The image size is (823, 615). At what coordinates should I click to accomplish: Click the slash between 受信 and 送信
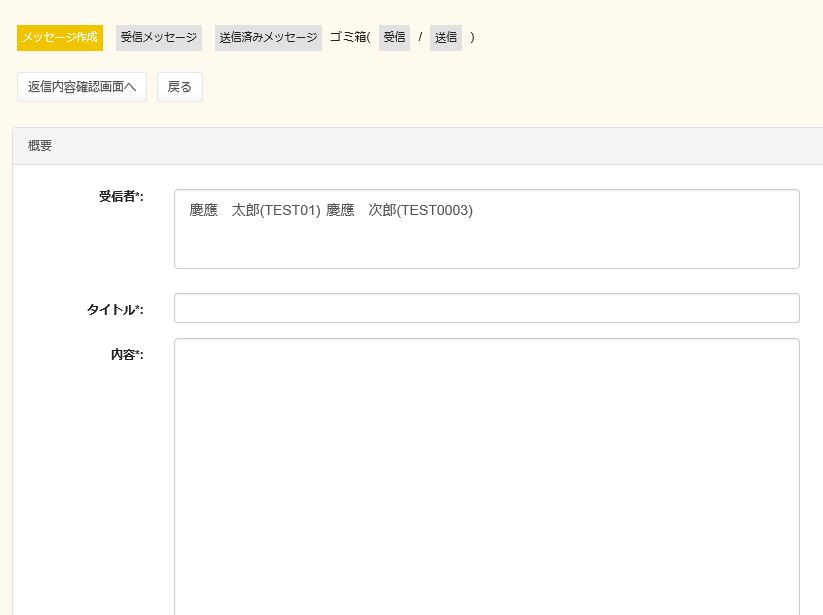[x=420, y=38]
